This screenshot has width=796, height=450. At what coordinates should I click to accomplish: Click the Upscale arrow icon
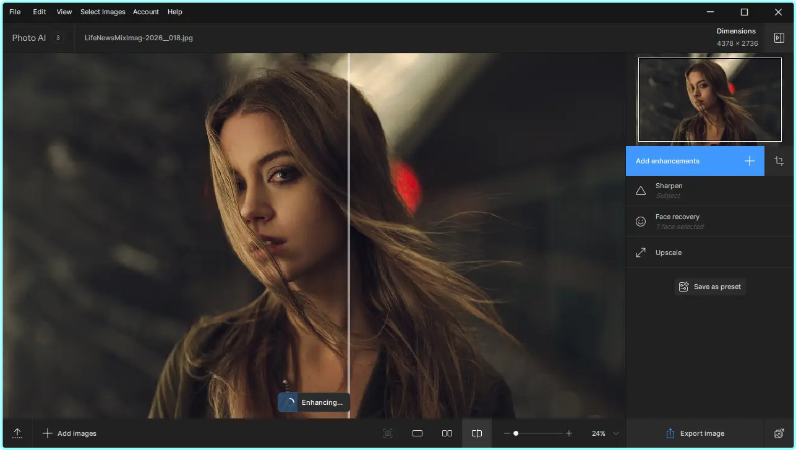[x=641, y=252]
